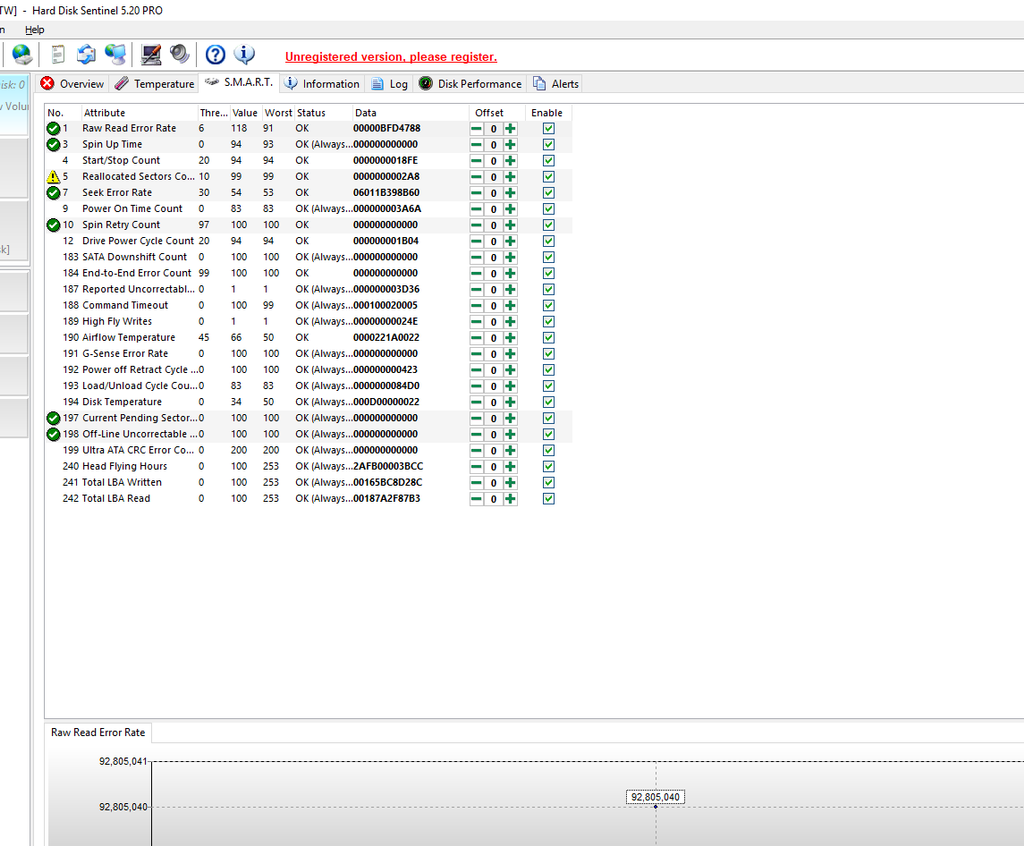The height and width of the screenshot is (846, 1024).
Task: Toggle Enable checkbox for Ultra ATA CRC Error
Action: click(x=549, y=450)
